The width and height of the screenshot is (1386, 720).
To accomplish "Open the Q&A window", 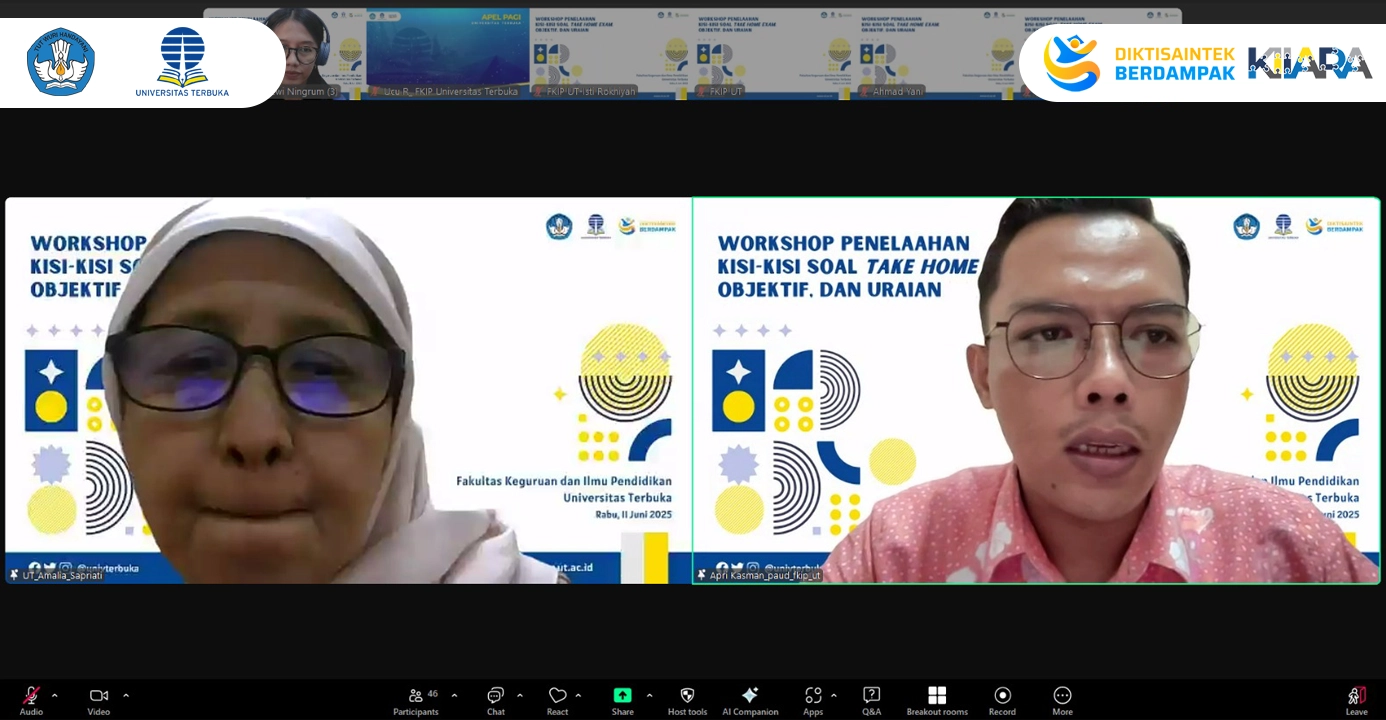I will (x=871, y=698).
